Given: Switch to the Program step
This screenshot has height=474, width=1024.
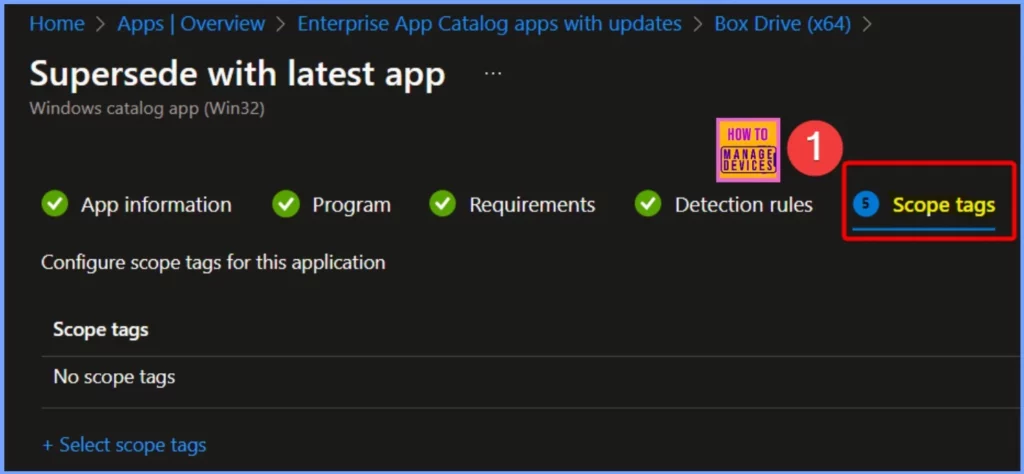Looking at the screenshot, I should (351, 205).
